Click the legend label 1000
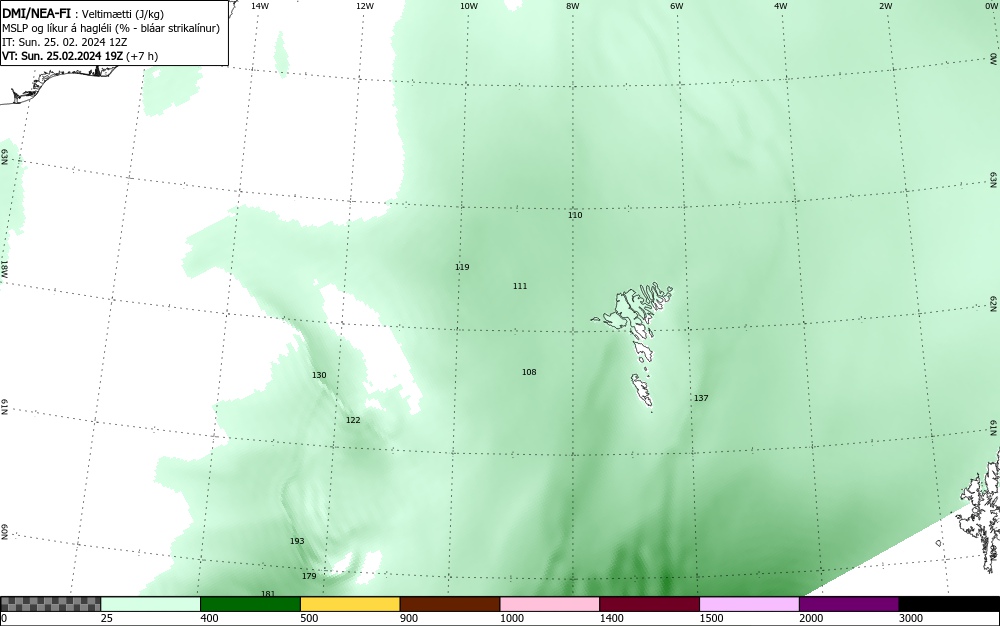Viewport: 1000px width, 626px height. coord(511,618)
